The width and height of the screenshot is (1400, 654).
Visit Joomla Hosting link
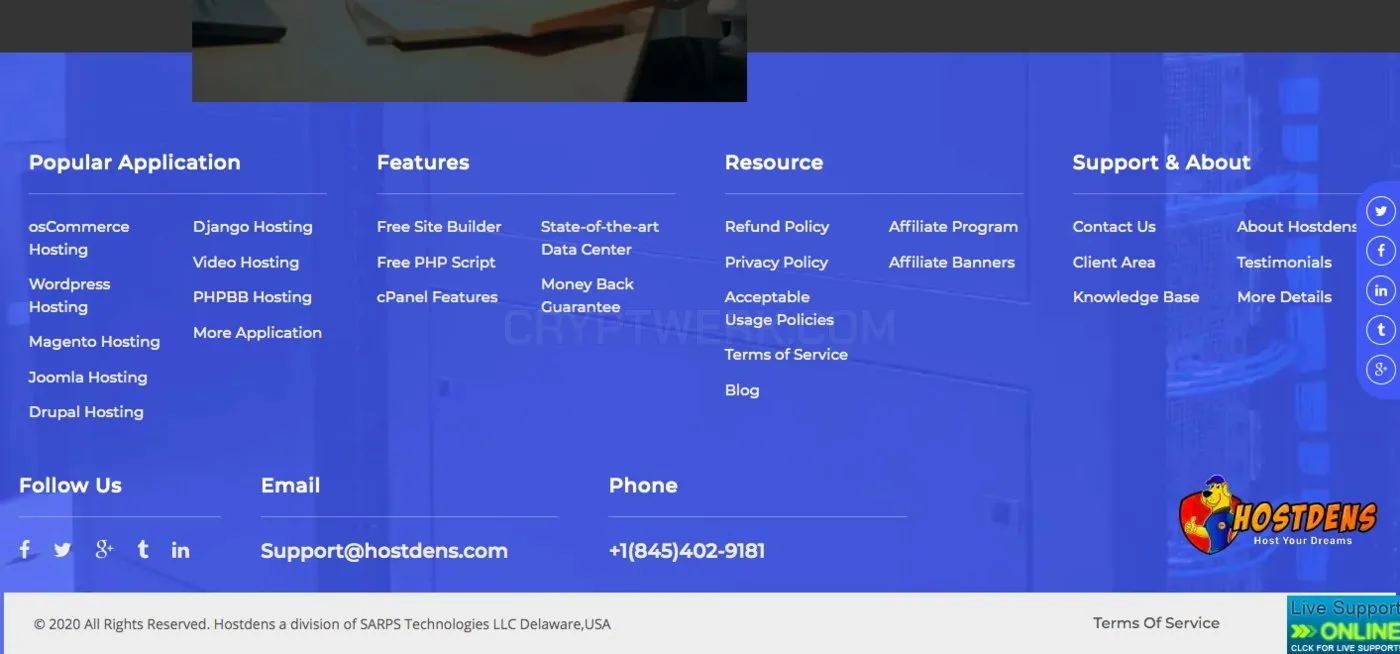click(88, 377)
